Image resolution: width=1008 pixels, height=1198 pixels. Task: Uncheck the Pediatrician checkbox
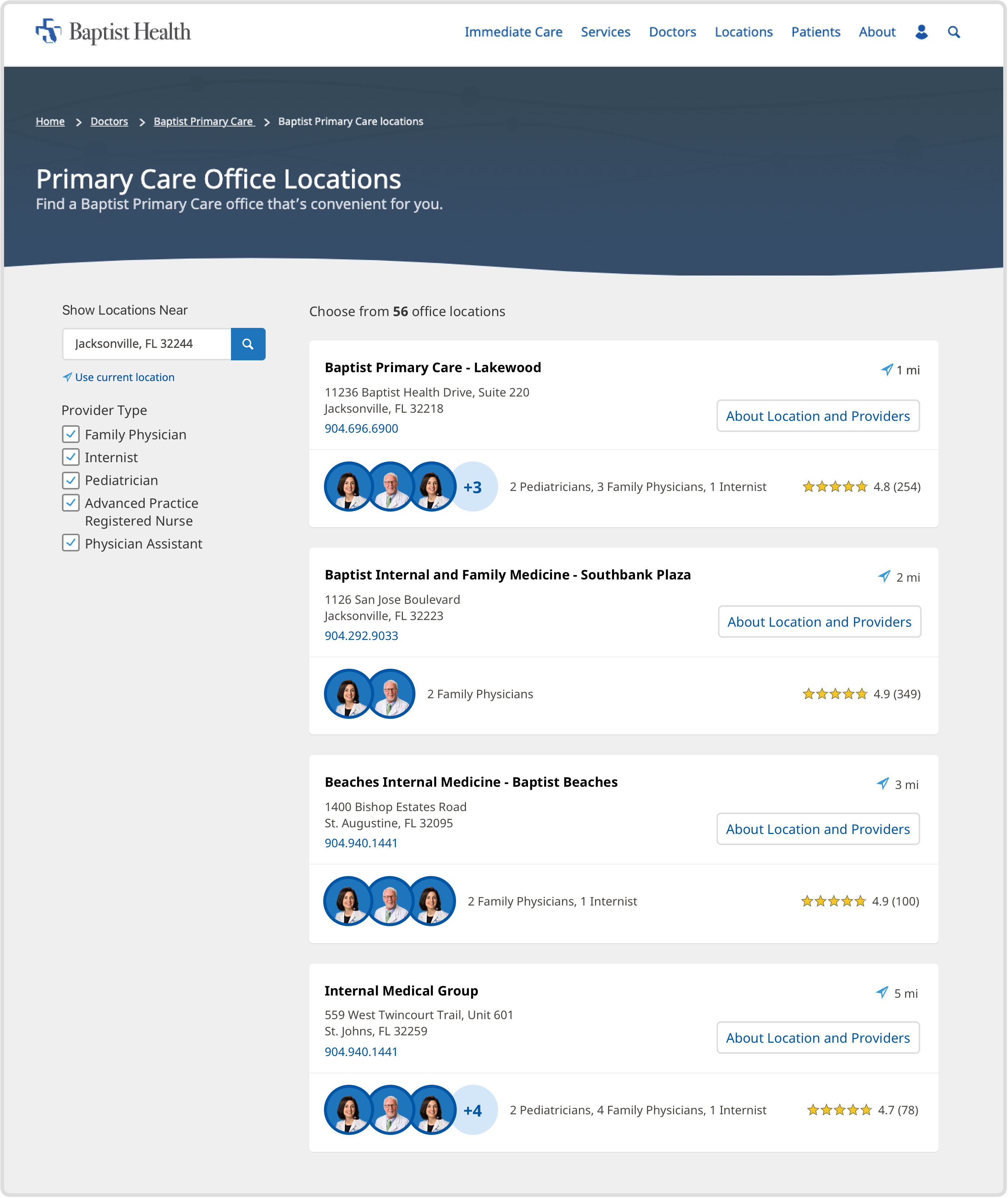point(71,480)
